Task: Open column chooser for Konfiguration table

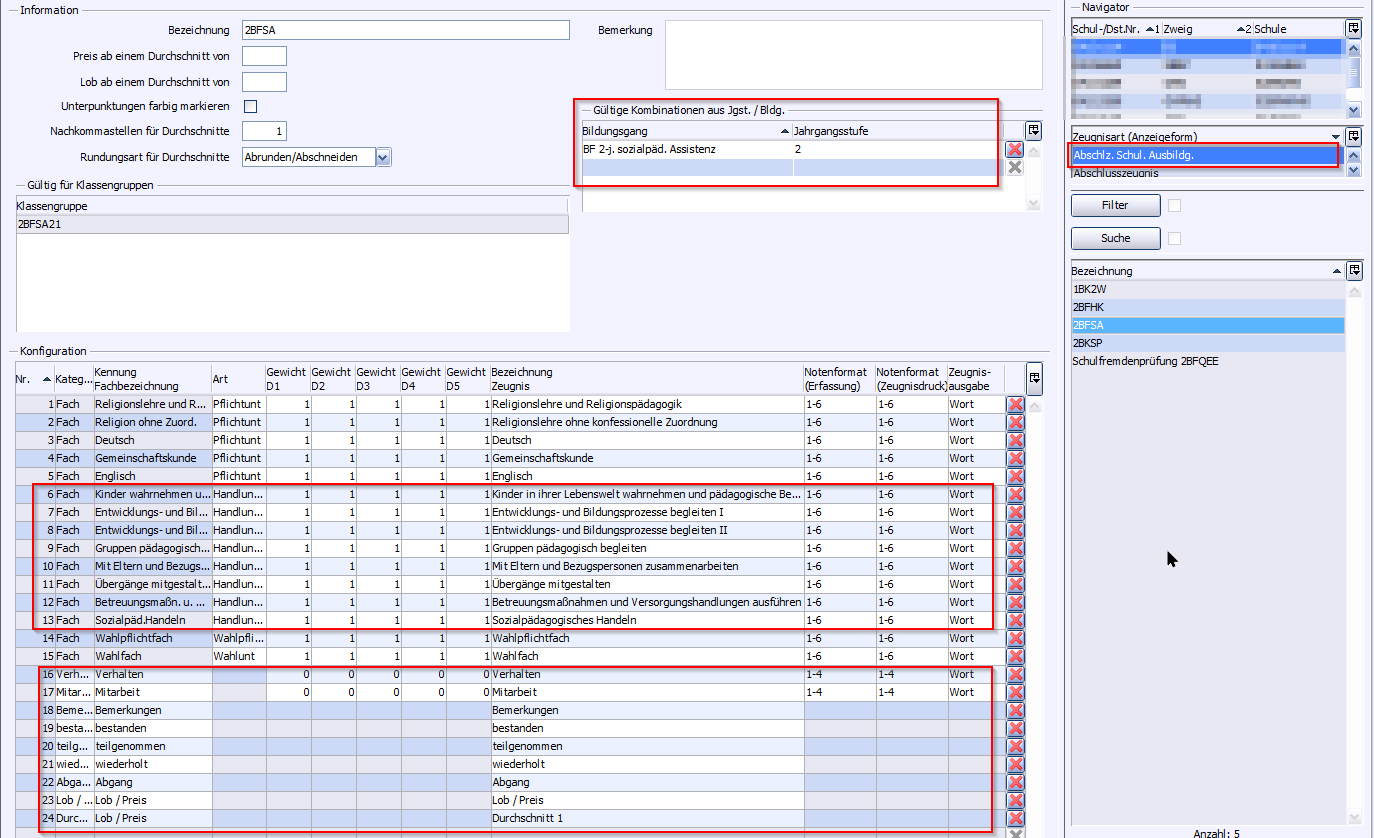Action: (1034, 378)
